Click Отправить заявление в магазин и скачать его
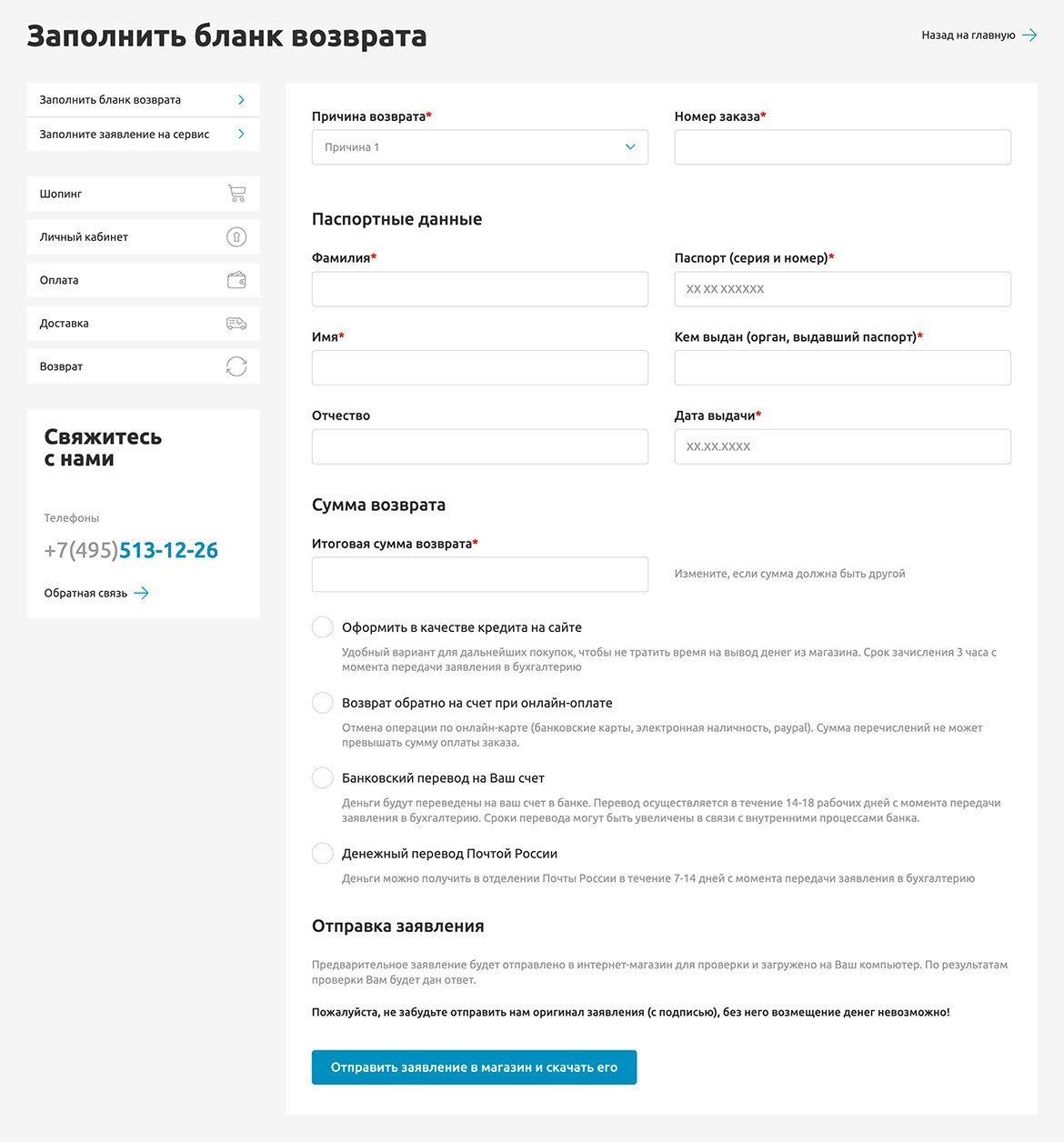Image resolution: width=1064 pixels, height=1142 pixels. [x=474, y=1067]
